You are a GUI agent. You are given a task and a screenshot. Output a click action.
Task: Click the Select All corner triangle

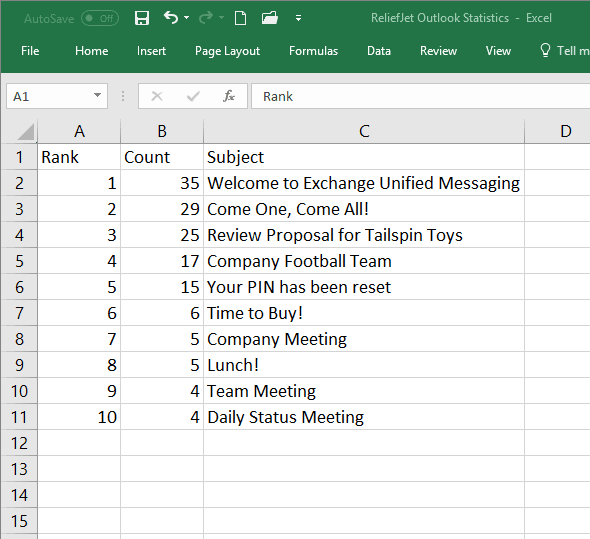click(x=25, y=132)
